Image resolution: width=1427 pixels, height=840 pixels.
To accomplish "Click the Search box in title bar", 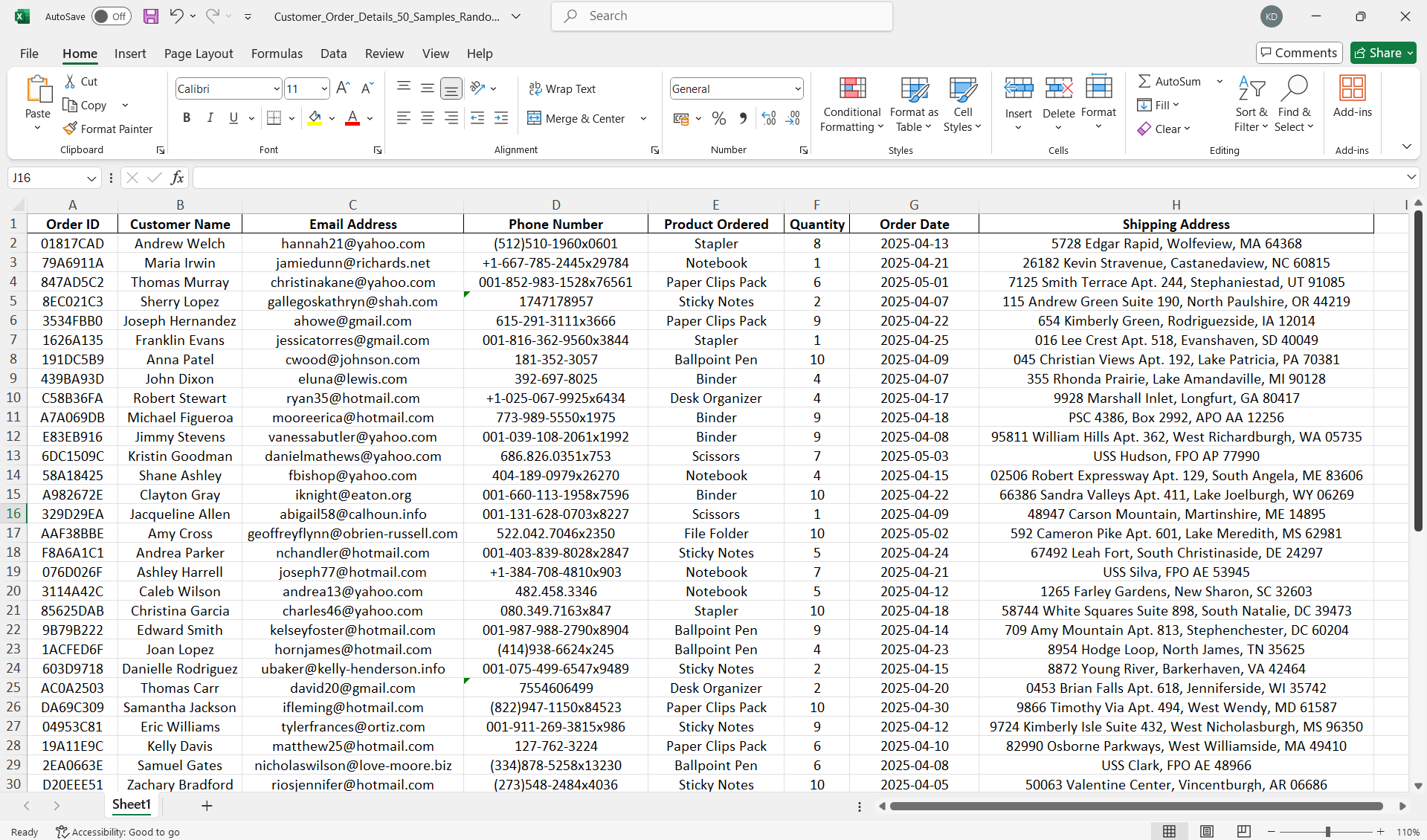I will point(722,16).
